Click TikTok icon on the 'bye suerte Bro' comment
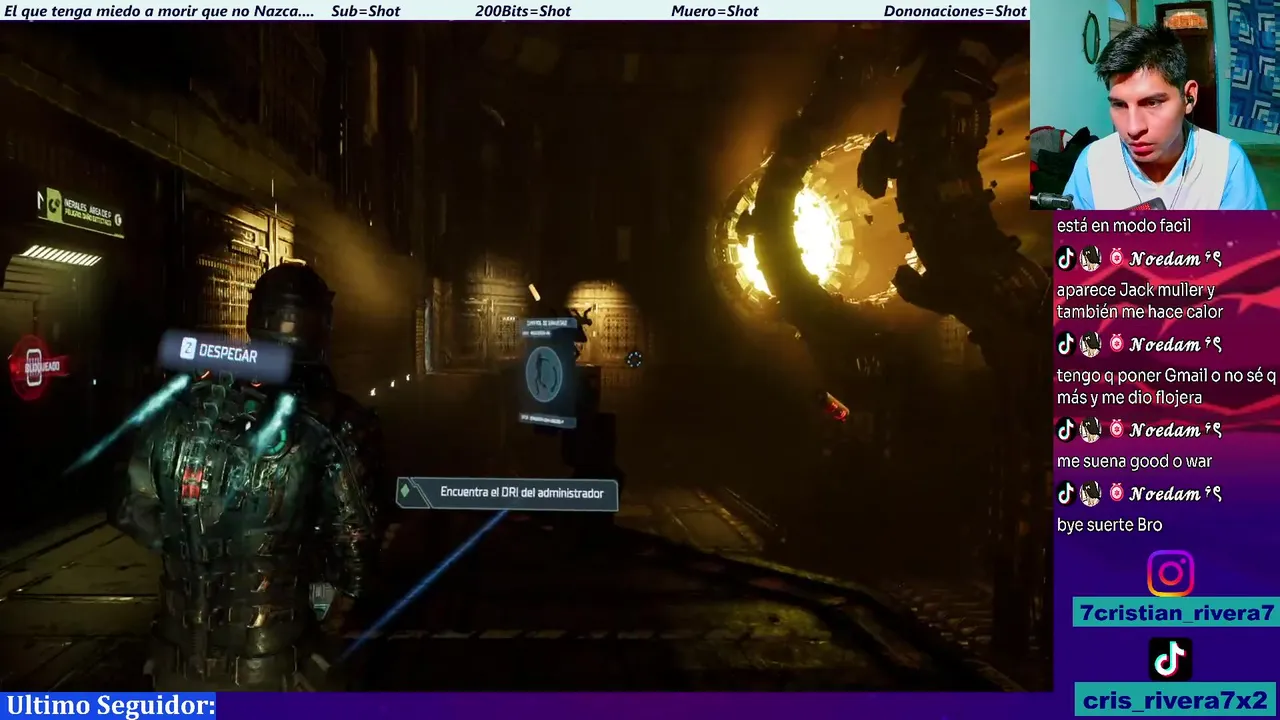 (x=1066, y=494)
